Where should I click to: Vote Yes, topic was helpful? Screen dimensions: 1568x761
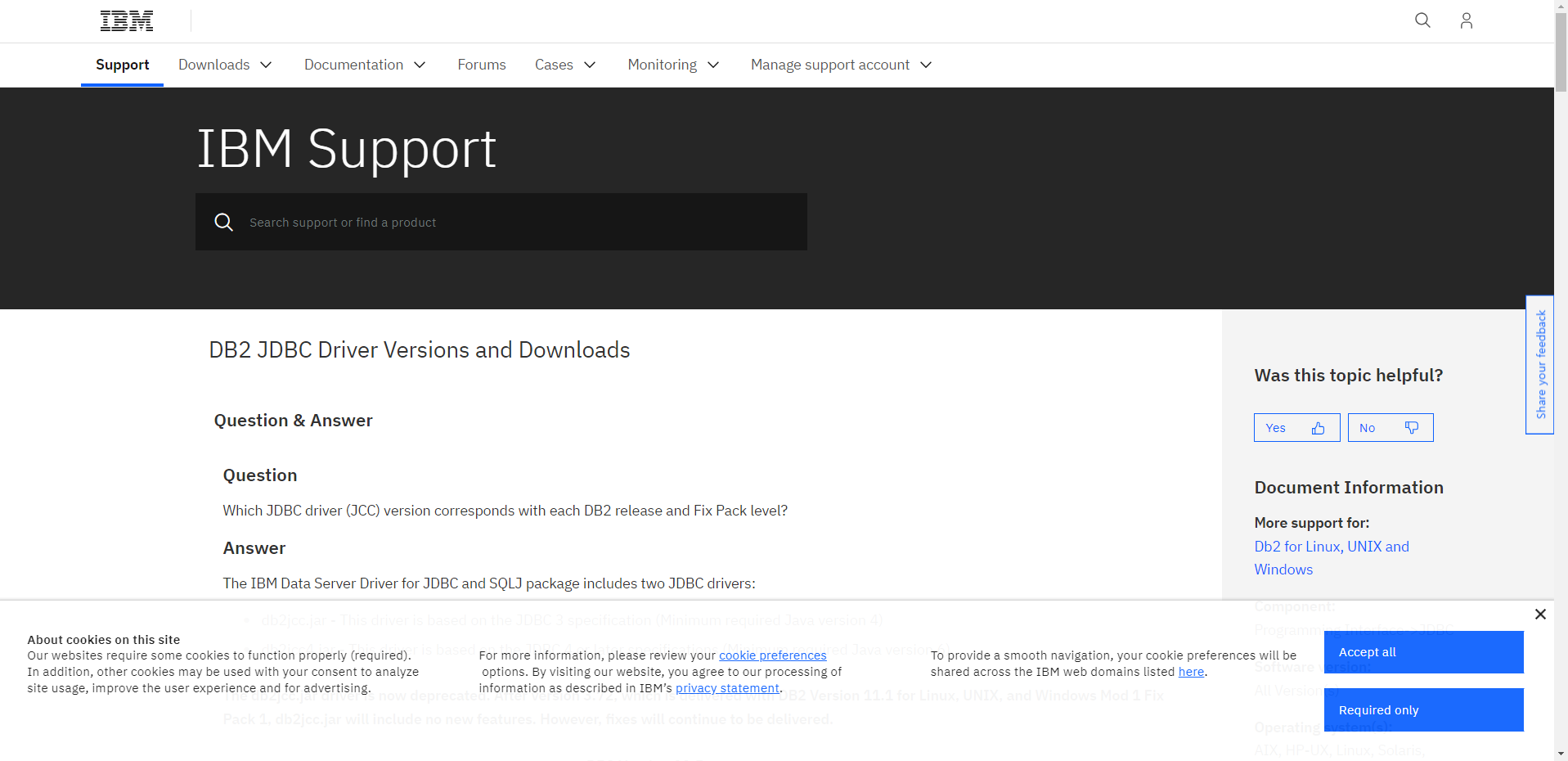pos(1296,428)
